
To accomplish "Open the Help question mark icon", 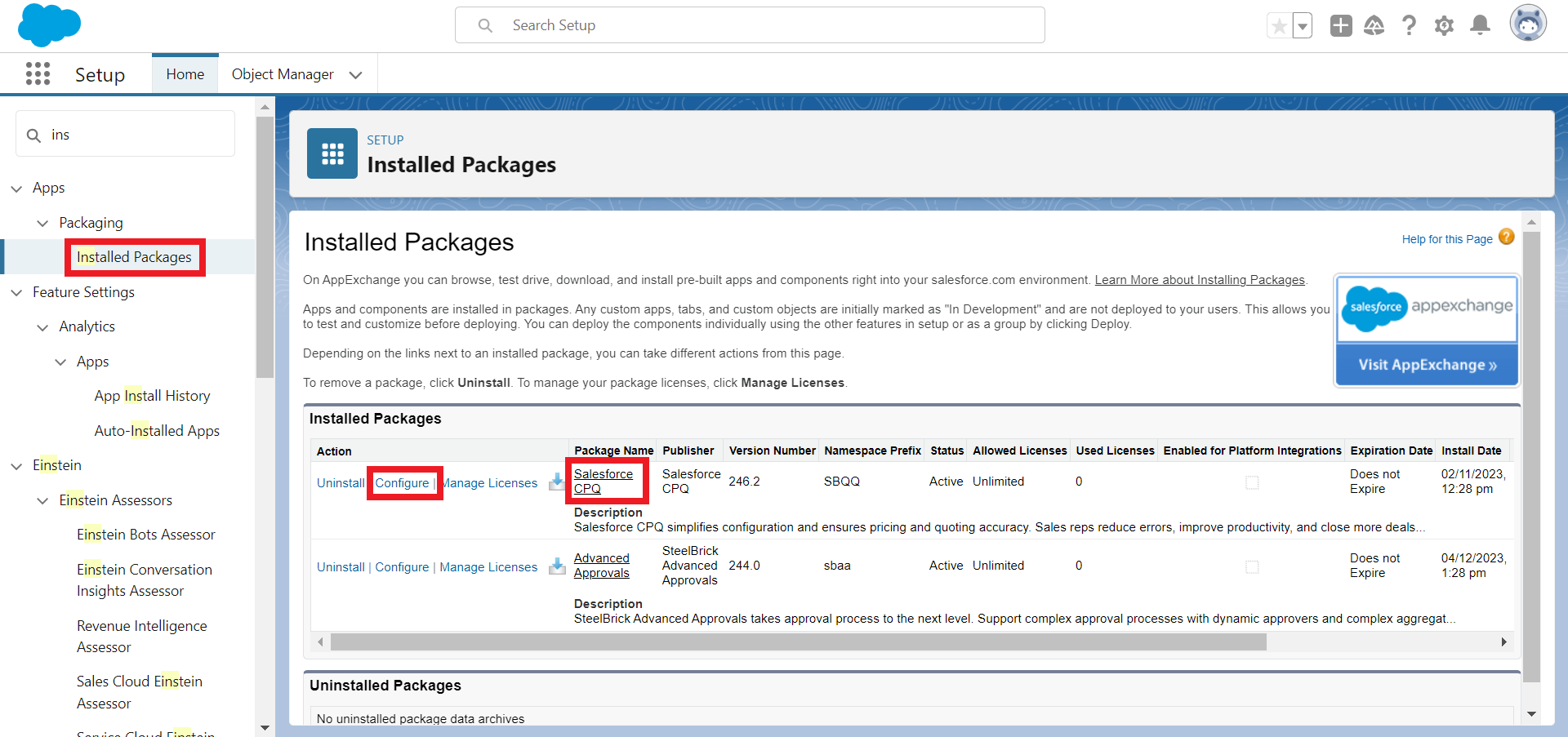I will tap(1409, 25).
